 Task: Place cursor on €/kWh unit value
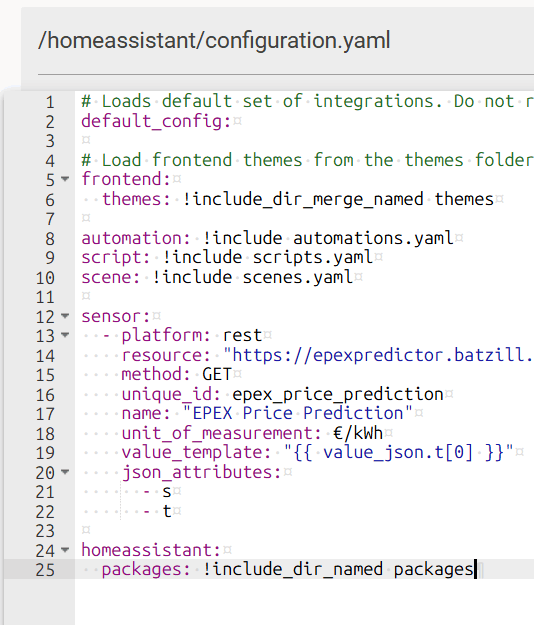(x=357, y=433)
